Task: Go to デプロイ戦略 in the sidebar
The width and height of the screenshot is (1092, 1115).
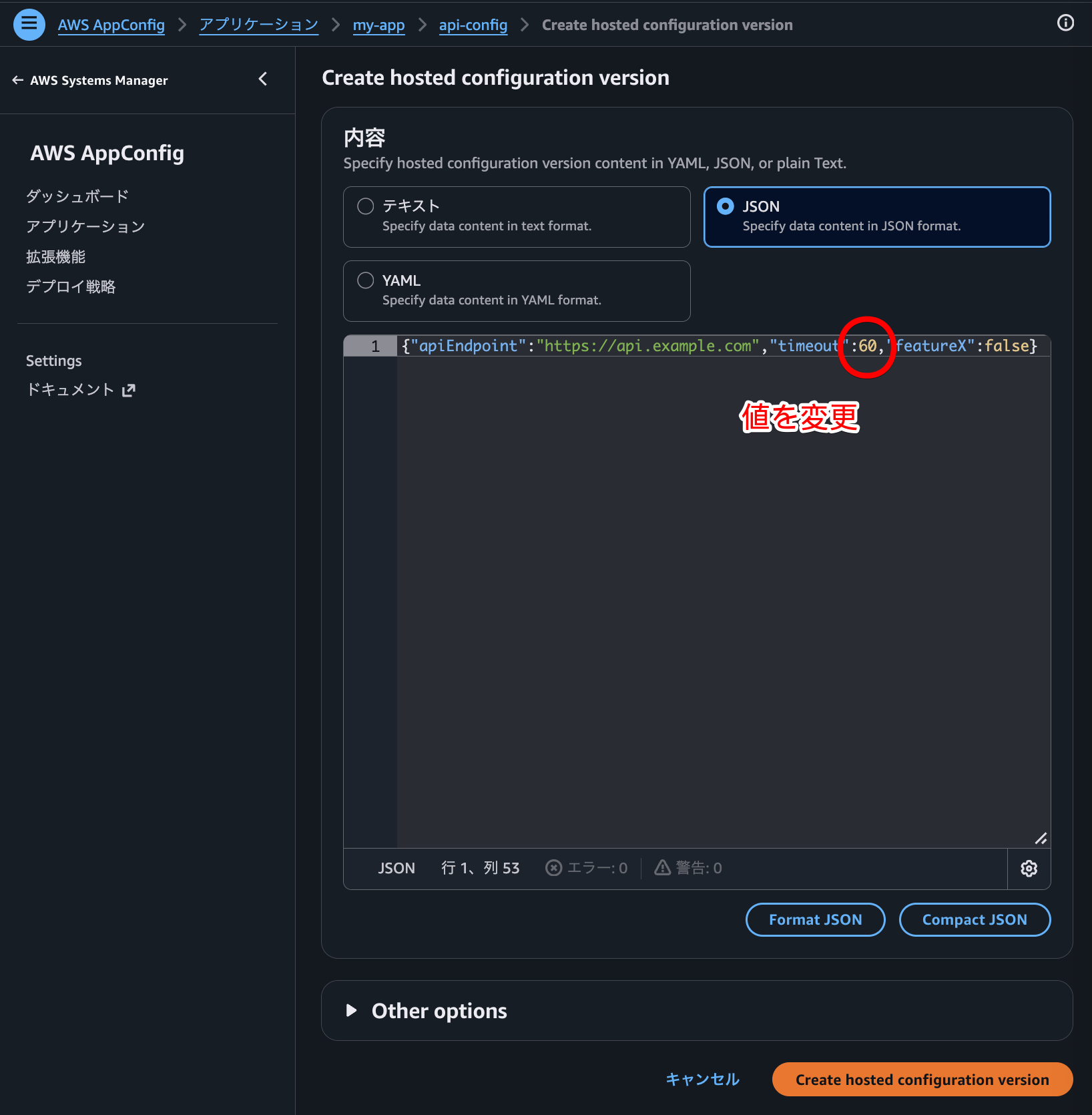Action: pyautogui.click(x=71, y=287)
